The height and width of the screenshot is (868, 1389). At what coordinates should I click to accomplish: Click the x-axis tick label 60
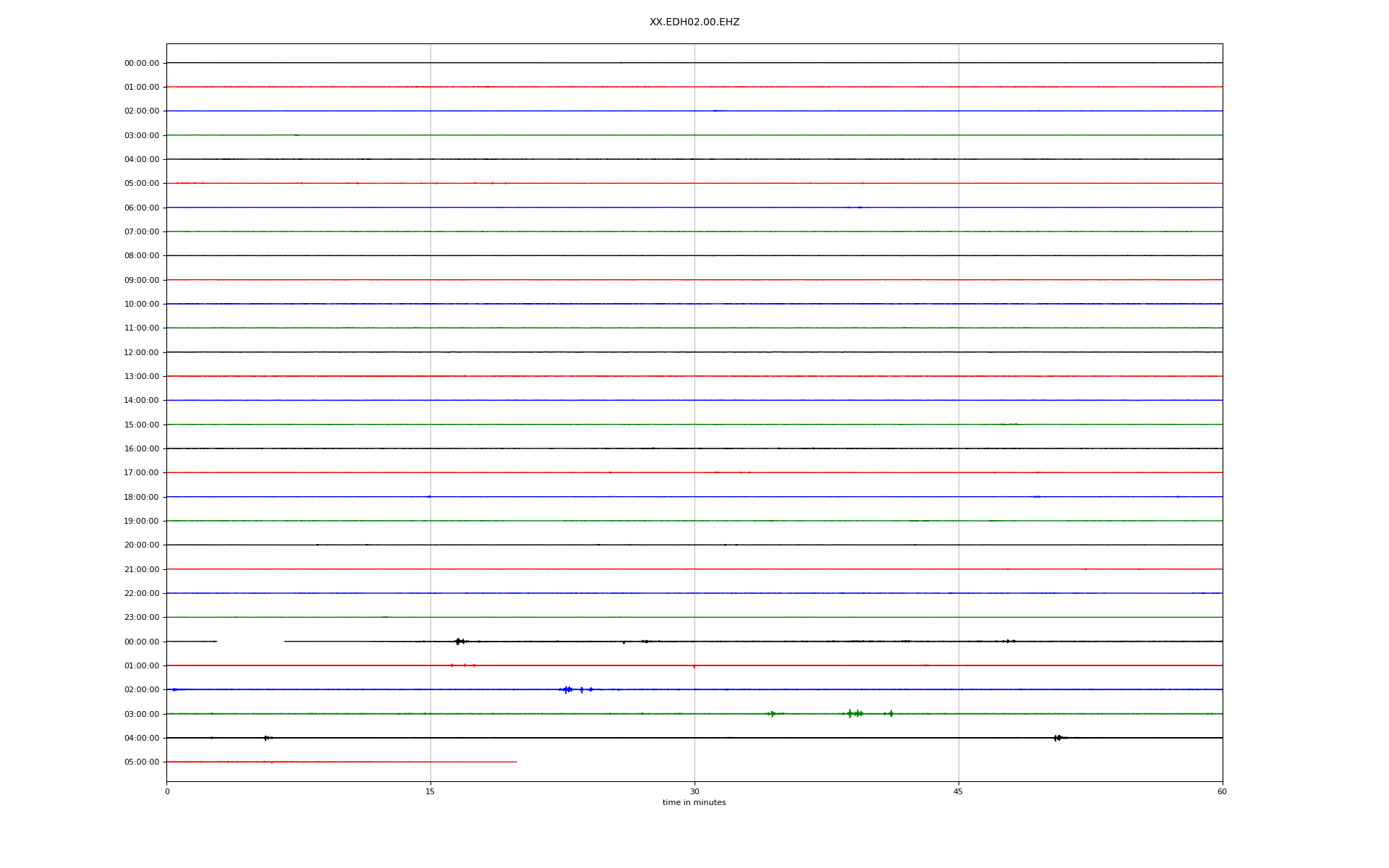click(x=1222, y=791)
